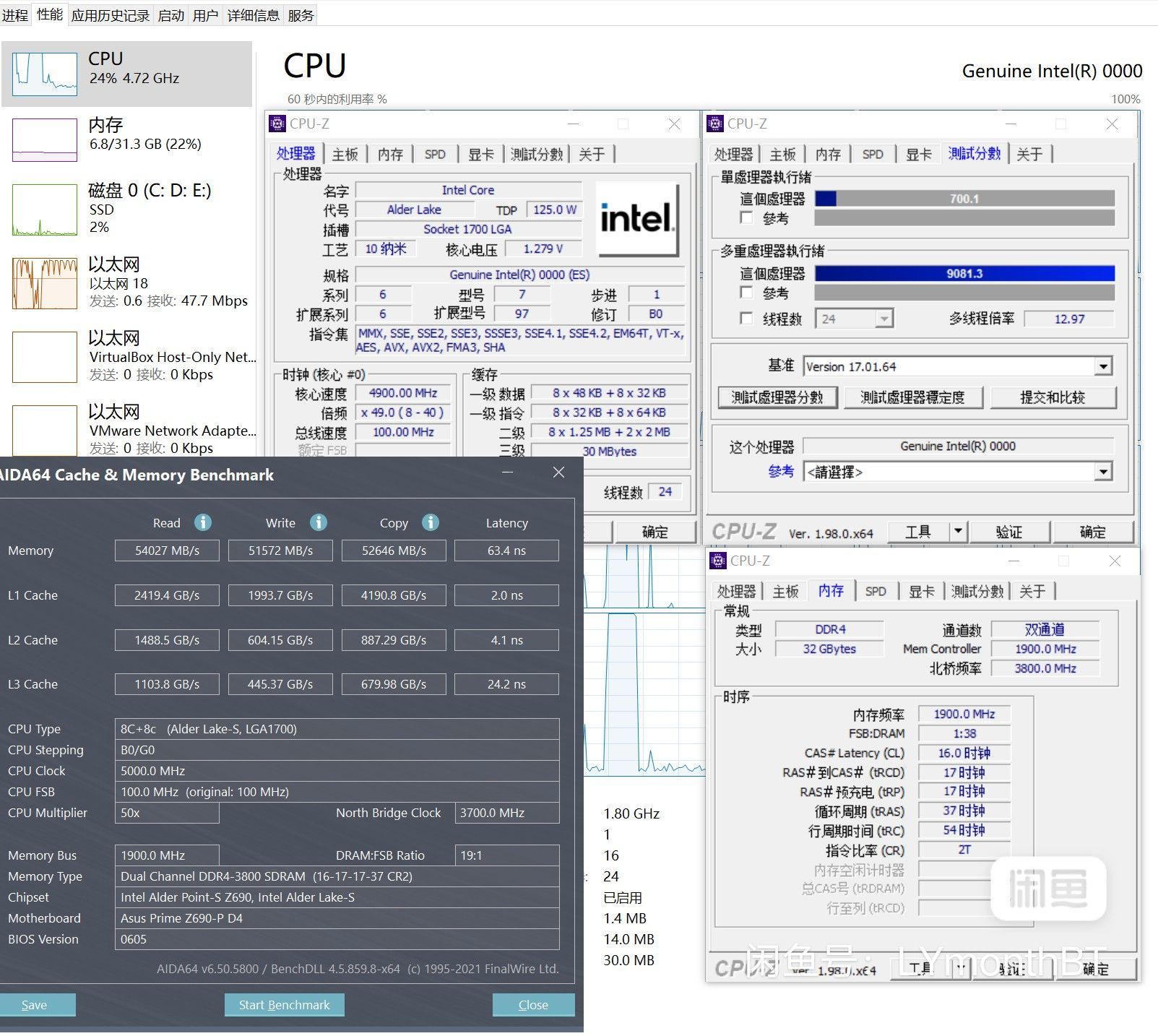
Task: Click the Write info icon in AIDA64
Action: (x=319, y=522)
